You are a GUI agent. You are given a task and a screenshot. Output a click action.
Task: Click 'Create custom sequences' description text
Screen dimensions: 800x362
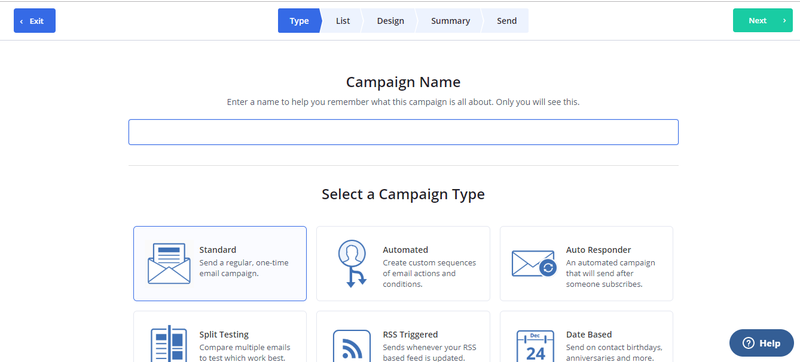point(429,273)
